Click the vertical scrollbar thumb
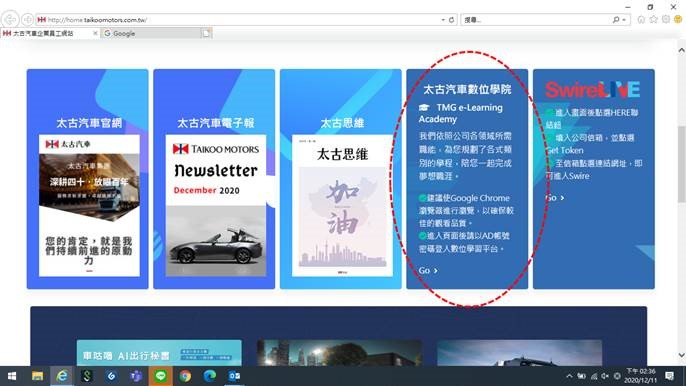686x386 pixels. click(x=682, y=164)
